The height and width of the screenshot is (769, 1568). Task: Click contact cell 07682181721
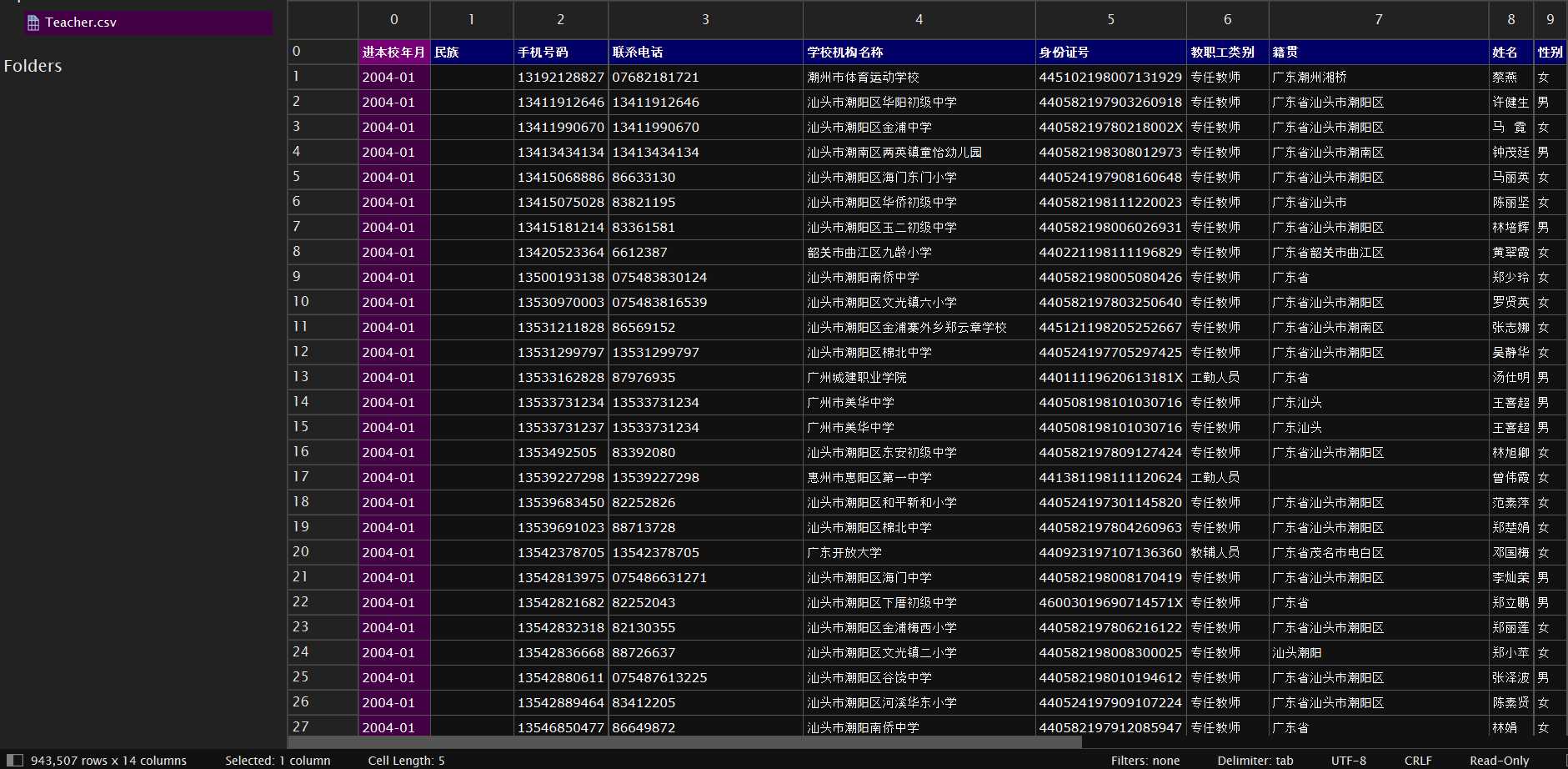point(705,77)
